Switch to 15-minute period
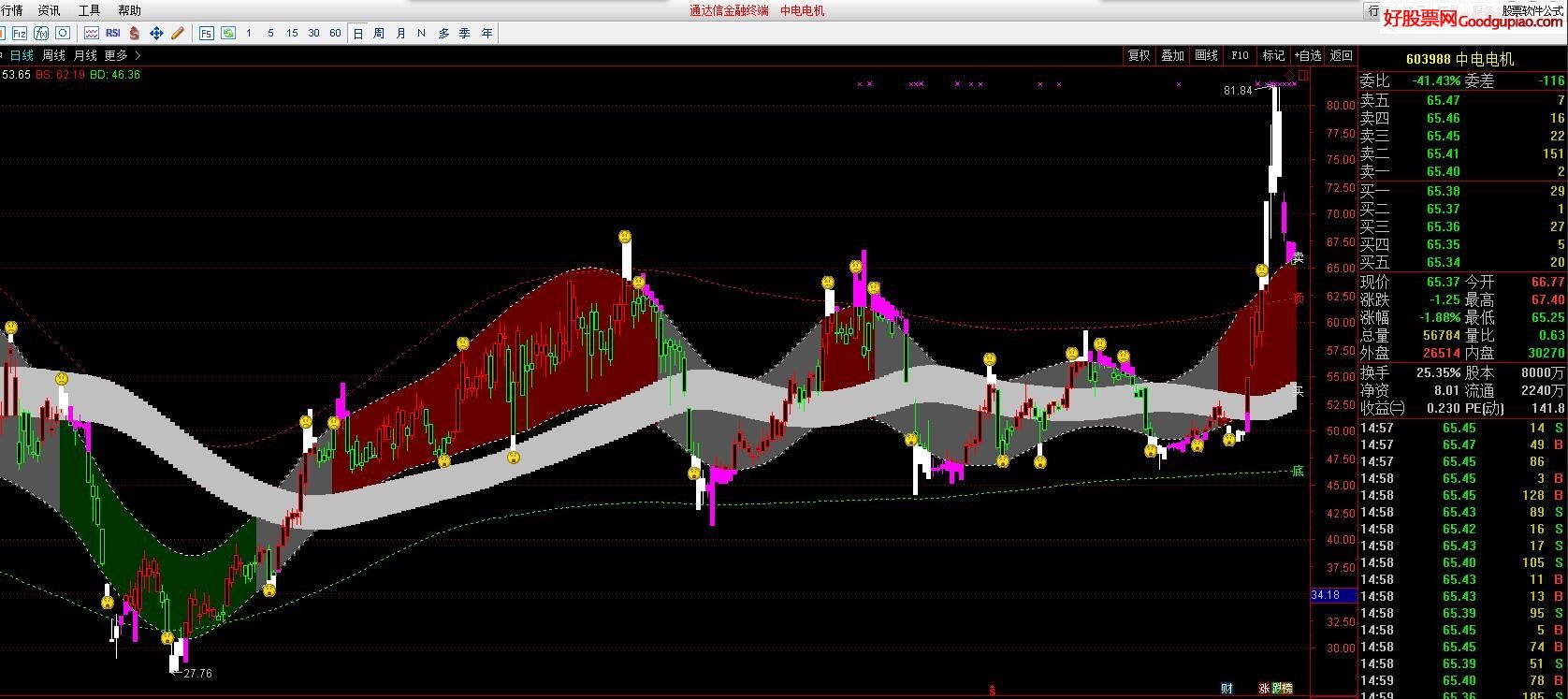This screenshot has height=699, width=1568. 292,33
